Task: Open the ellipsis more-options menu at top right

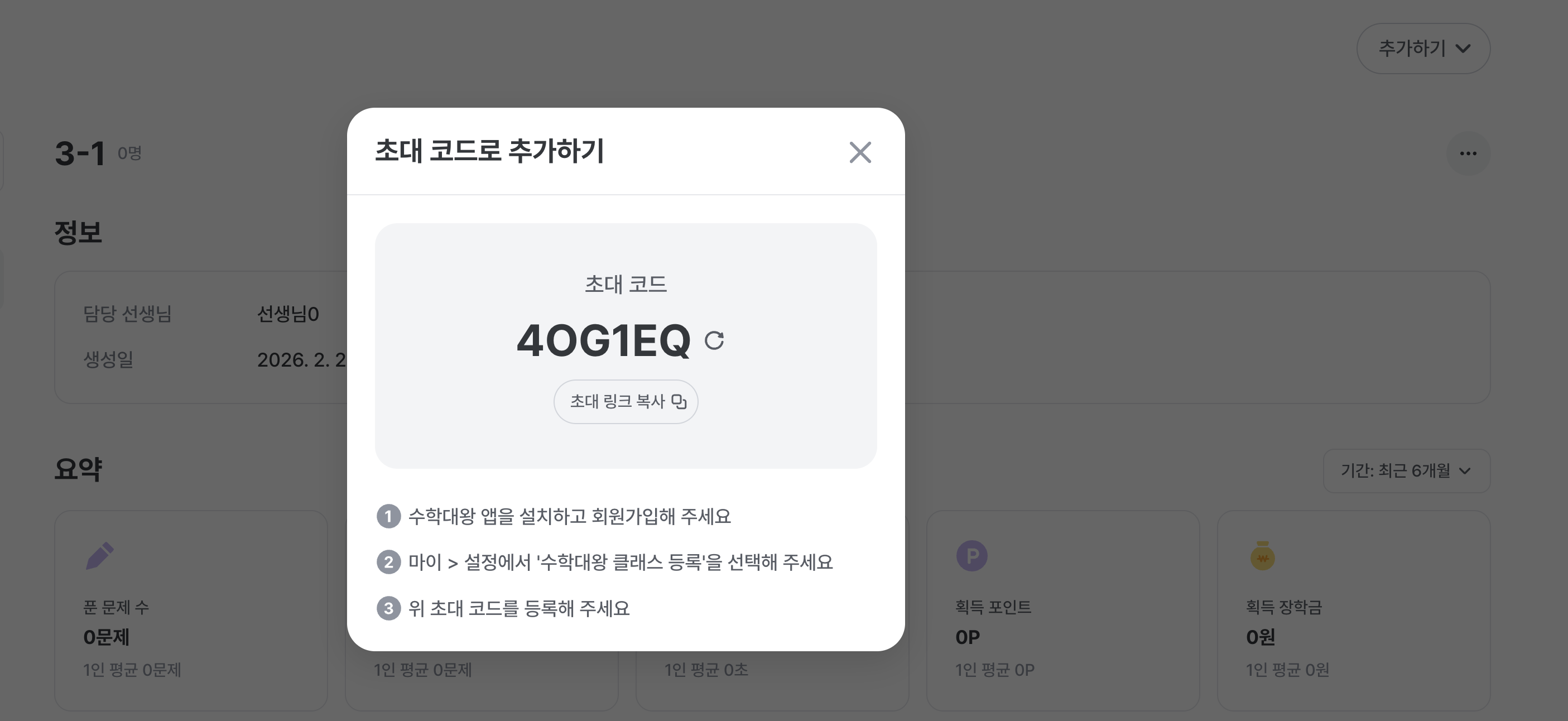Action: pyautogui.click(x=1468, y=153)
